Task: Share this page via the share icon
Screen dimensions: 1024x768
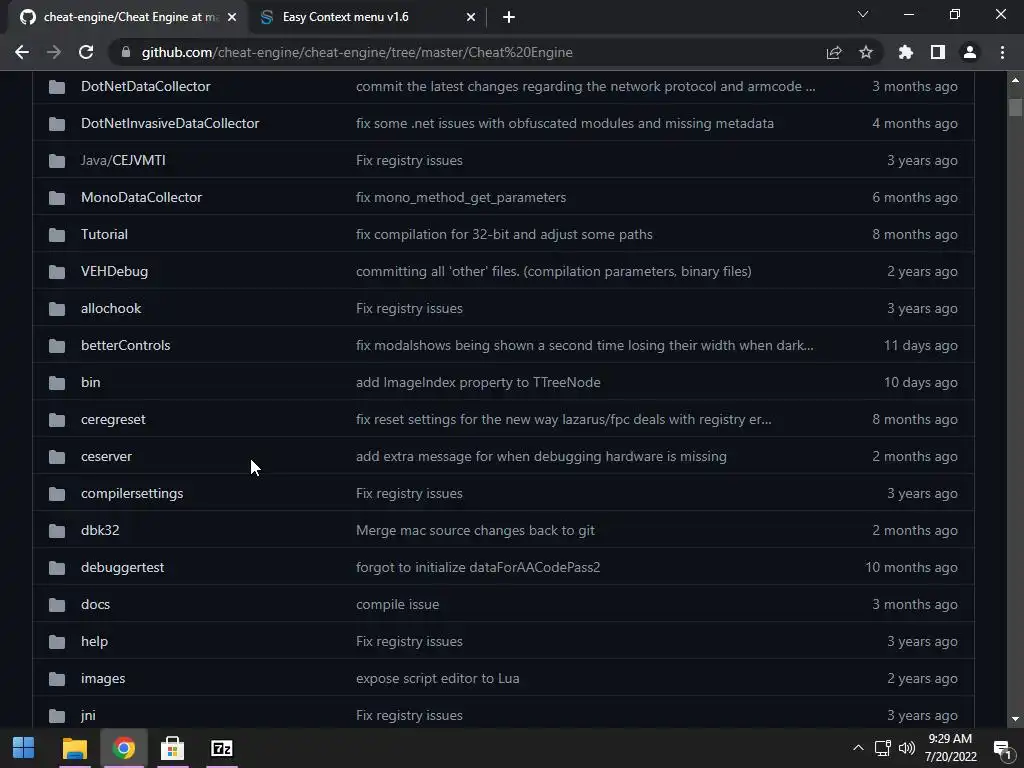Action: (x=834, y=52)
